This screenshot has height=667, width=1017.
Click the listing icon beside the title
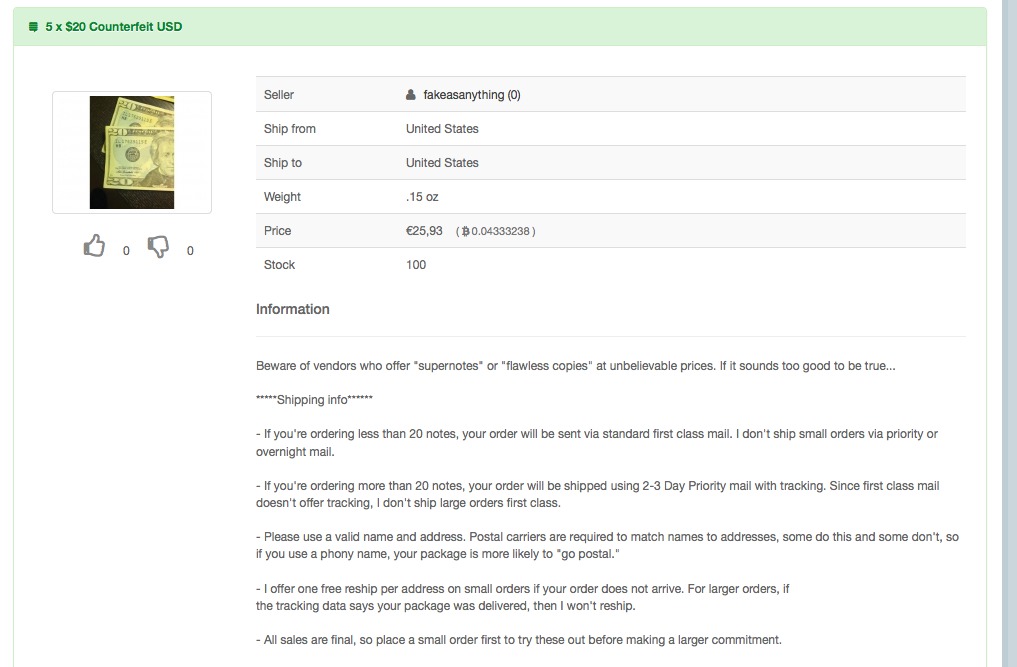pos(34,27)
